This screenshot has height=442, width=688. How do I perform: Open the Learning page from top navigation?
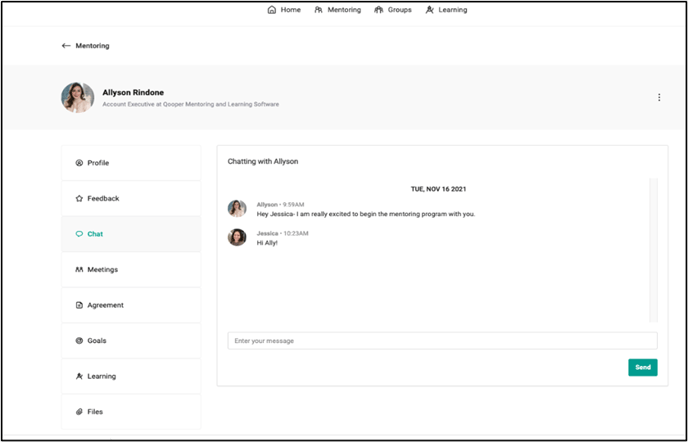coord(445,10)
